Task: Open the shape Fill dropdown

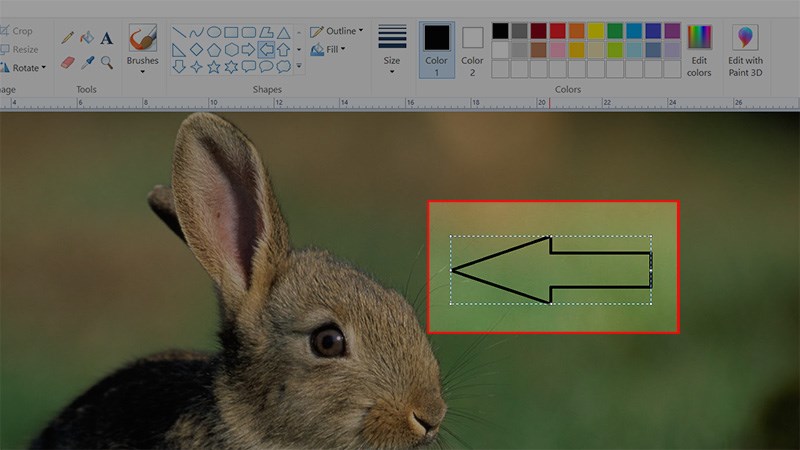Action: tap(328, 49)
